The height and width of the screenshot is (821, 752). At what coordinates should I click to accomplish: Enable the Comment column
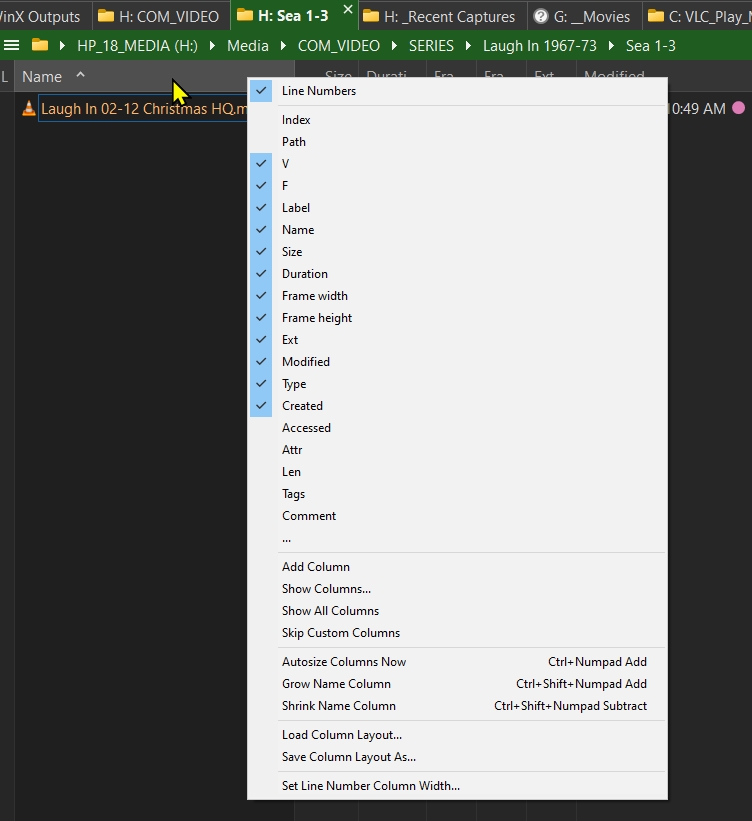pyautogui.click(x=458, y=516)
